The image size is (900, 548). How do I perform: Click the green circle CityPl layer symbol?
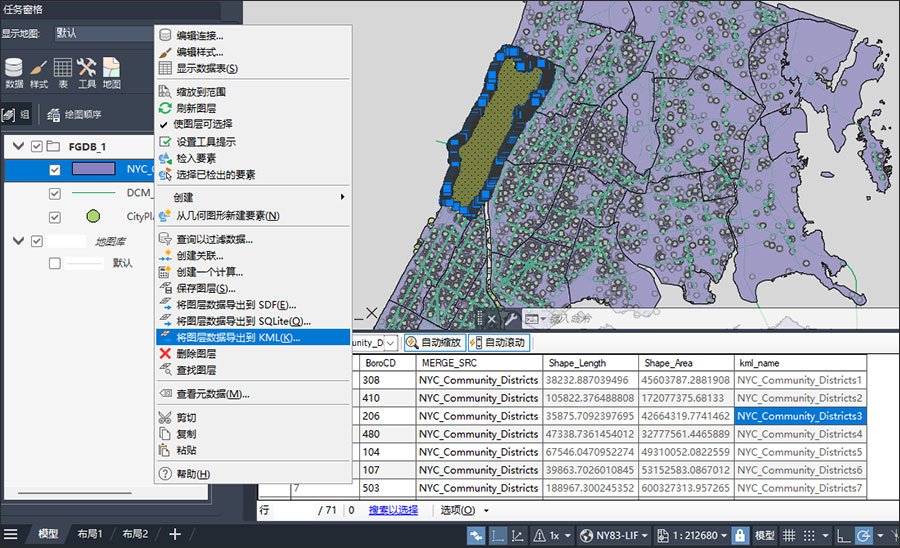tap(93, 216)
